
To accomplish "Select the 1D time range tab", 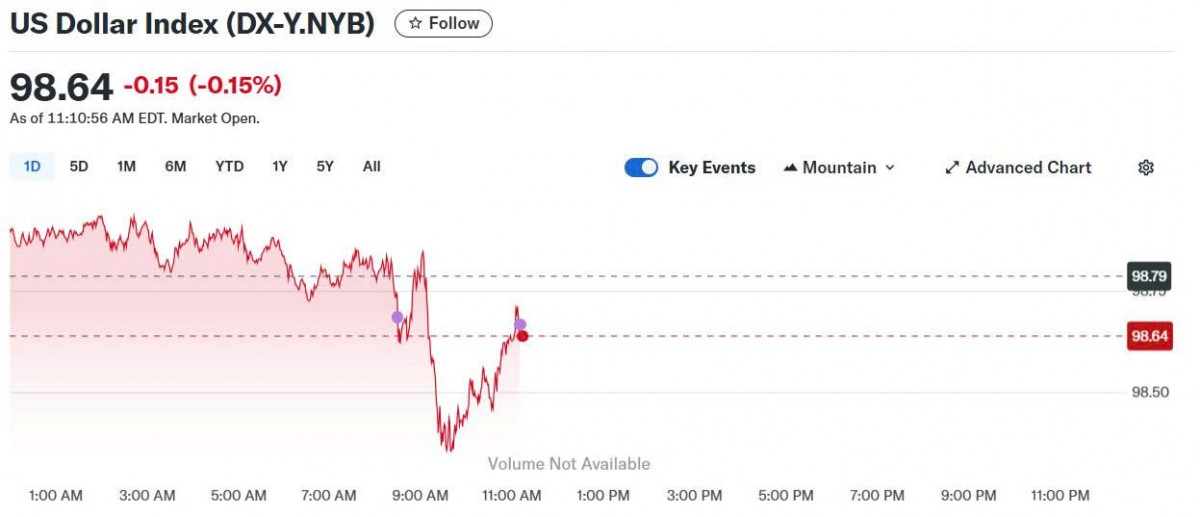I will click(32, 167).
